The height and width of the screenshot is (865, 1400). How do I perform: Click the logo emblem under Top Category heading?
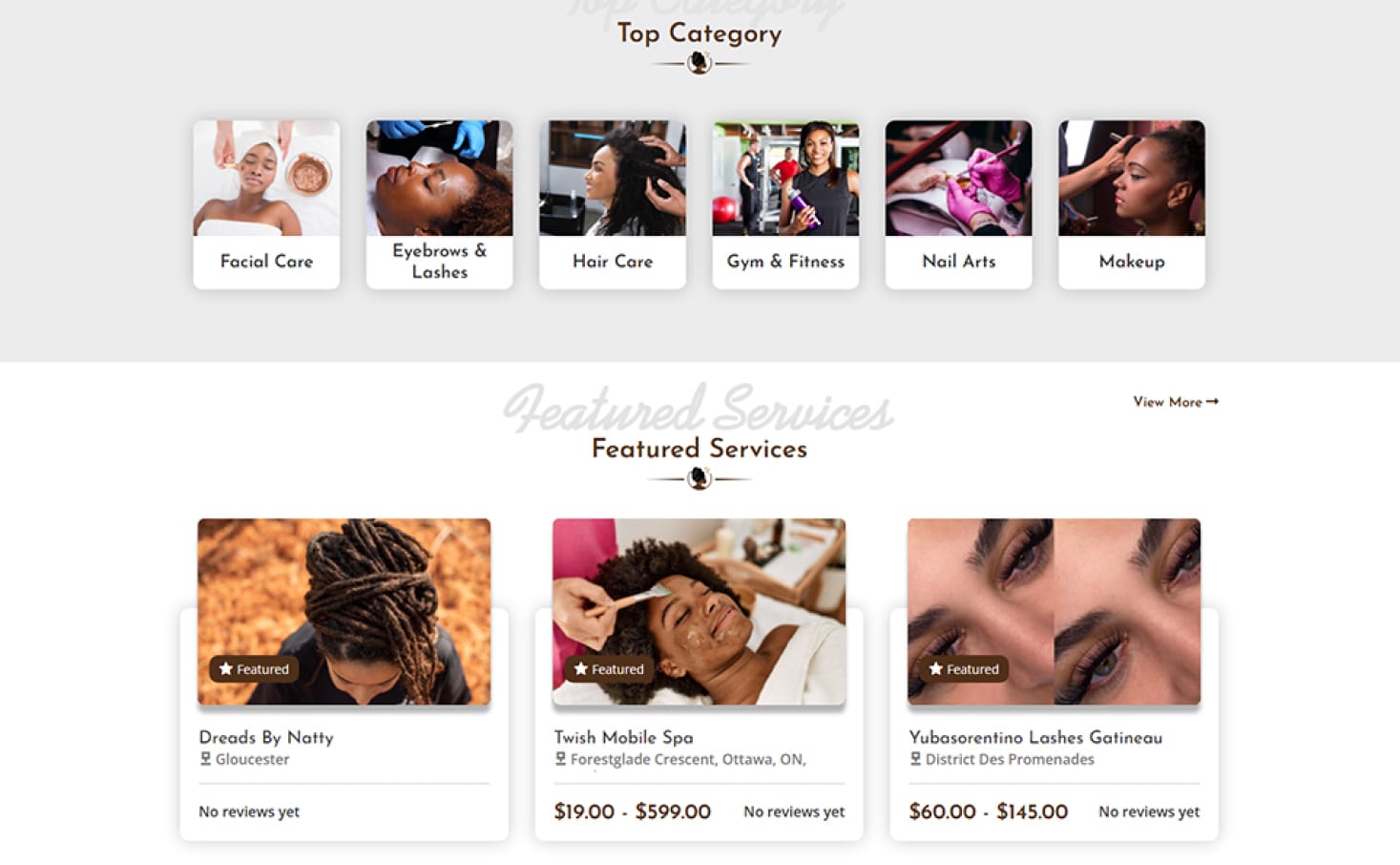point(700,63)
